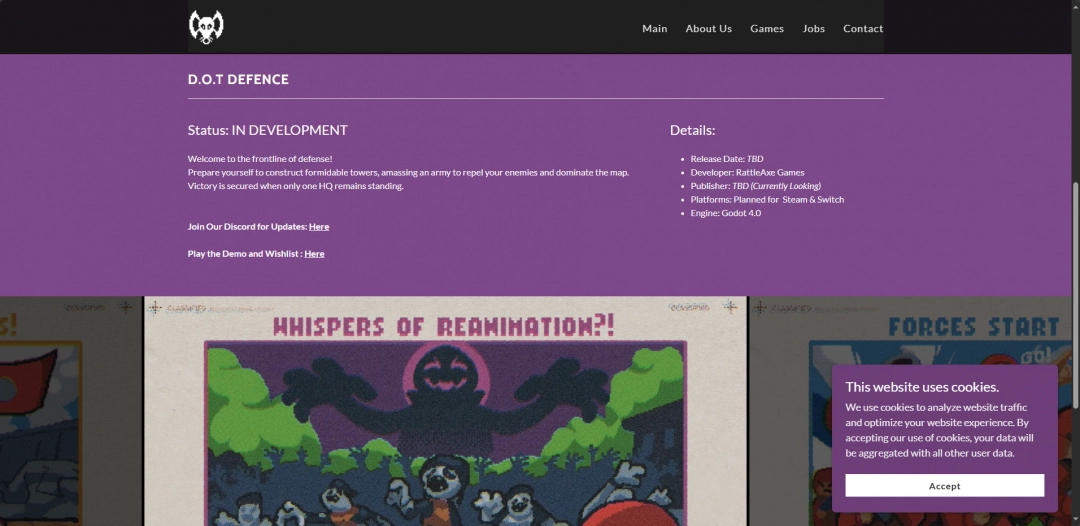Image resolution: width=1080 pixels, height=526 pixels.
Task: Click the 'This website uses cookies' title
Action: 921,387
